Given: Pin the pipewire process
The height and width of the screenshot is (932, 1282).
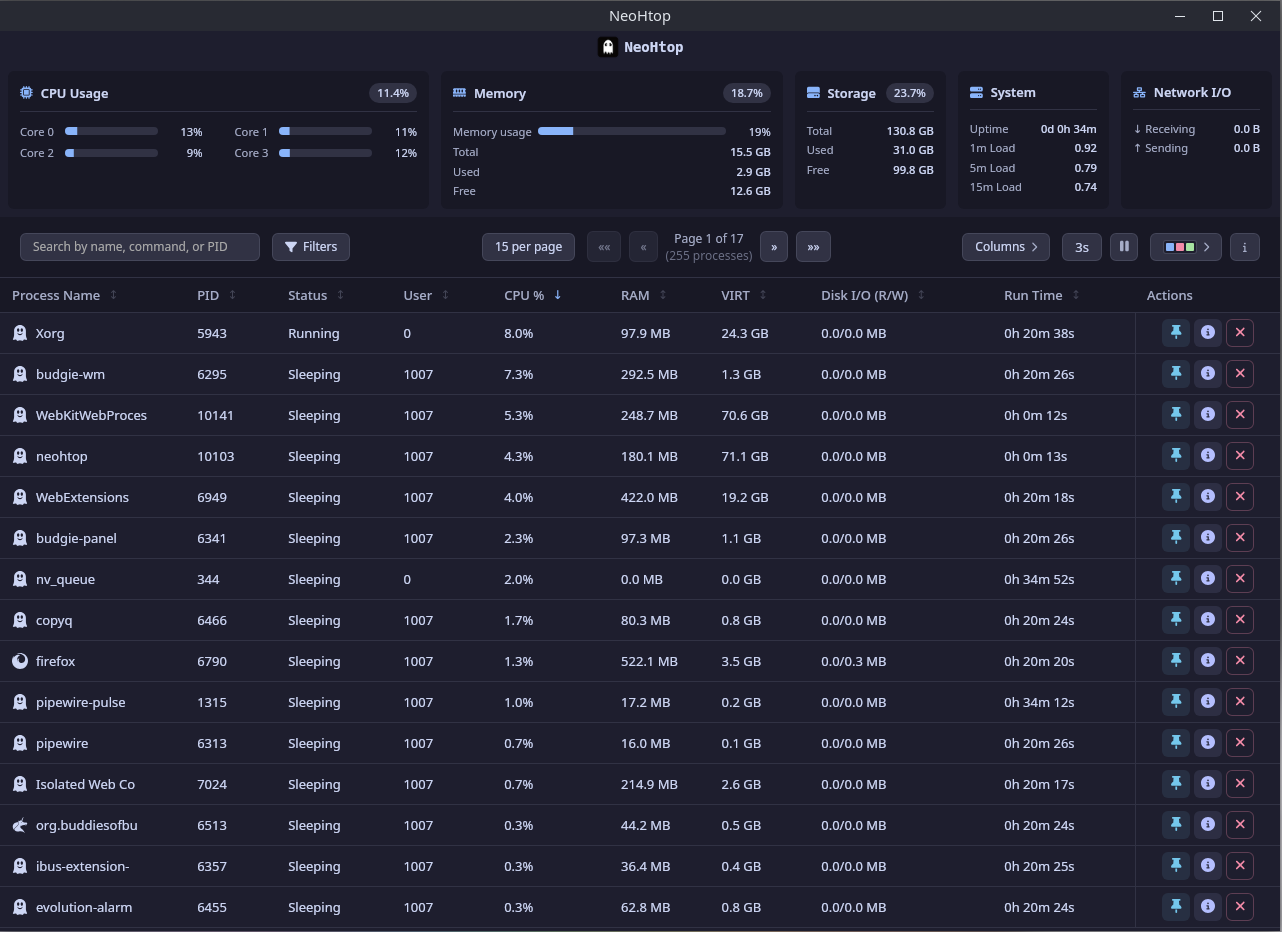Looking at the screenshot, I should click(1176, 743).
